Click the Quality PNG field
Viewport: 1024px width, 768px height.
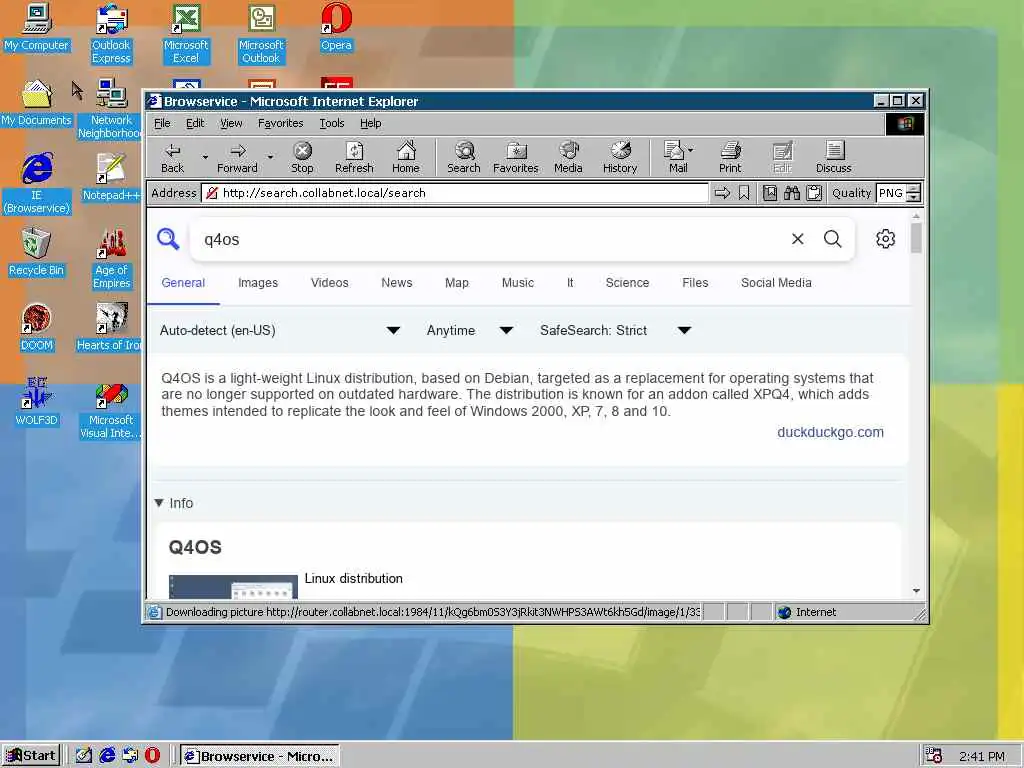pos(891,193)
